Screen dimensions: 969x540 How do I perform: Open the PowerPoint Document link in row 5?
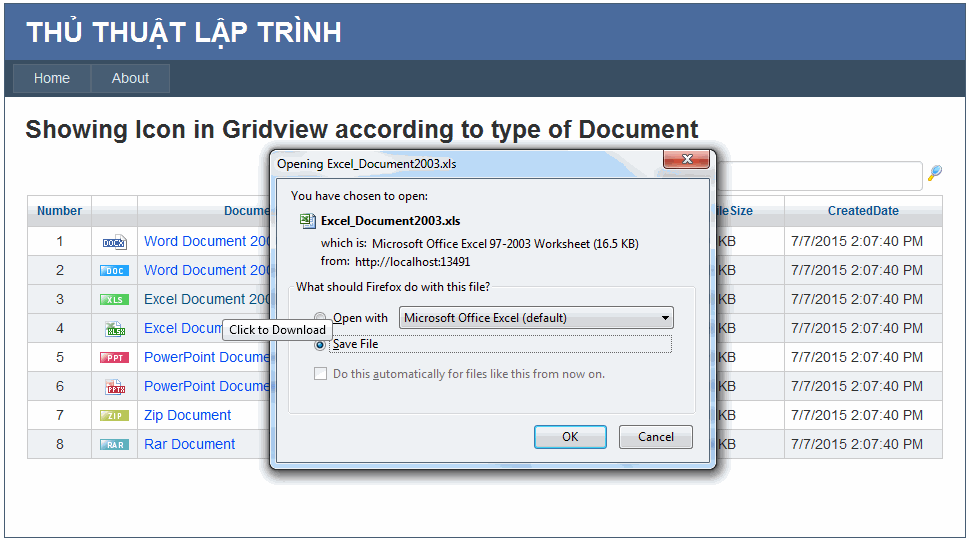pyautogui.click(x=207, y=357)
